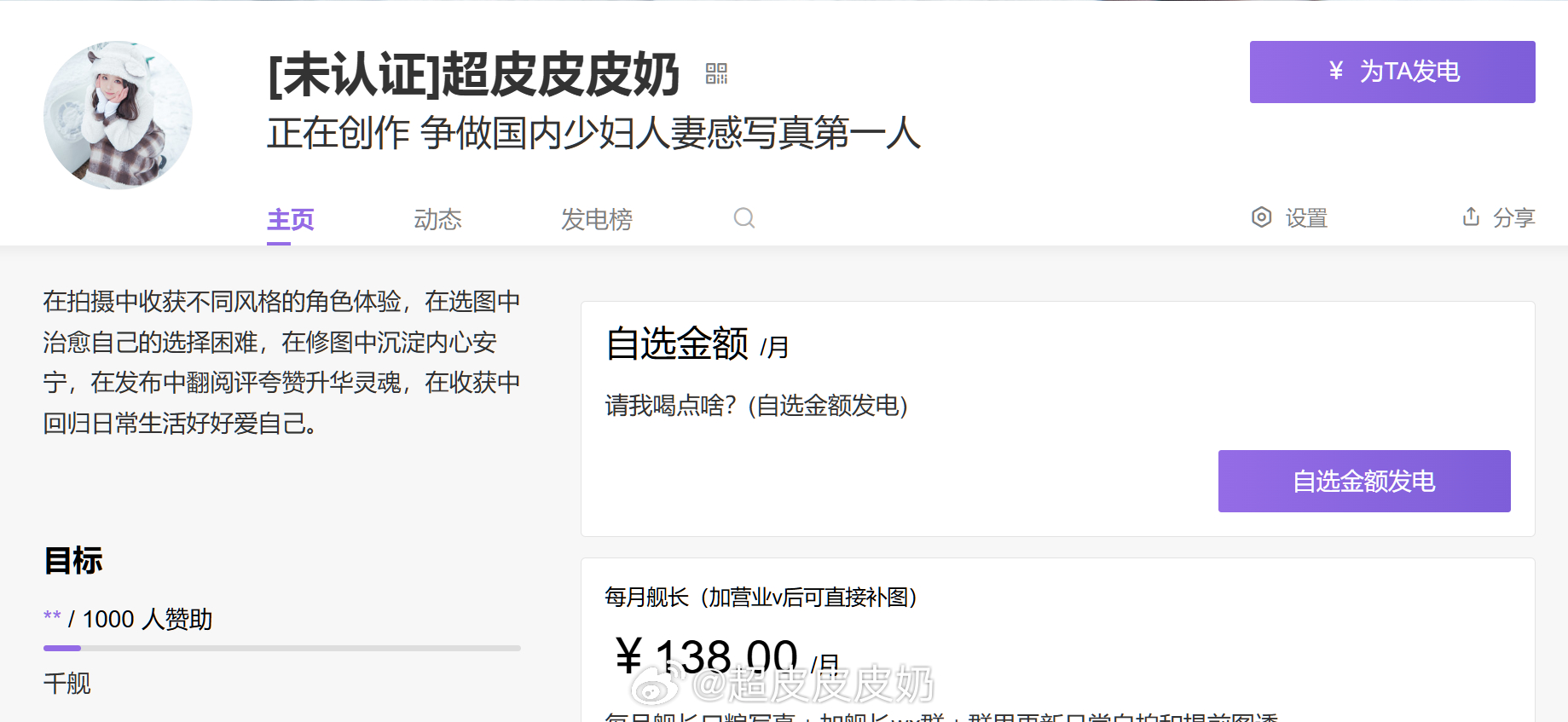Viewport: 1568px width, 722px height.
Task: Open the 动态 tab
Action: tap(437, 220)
